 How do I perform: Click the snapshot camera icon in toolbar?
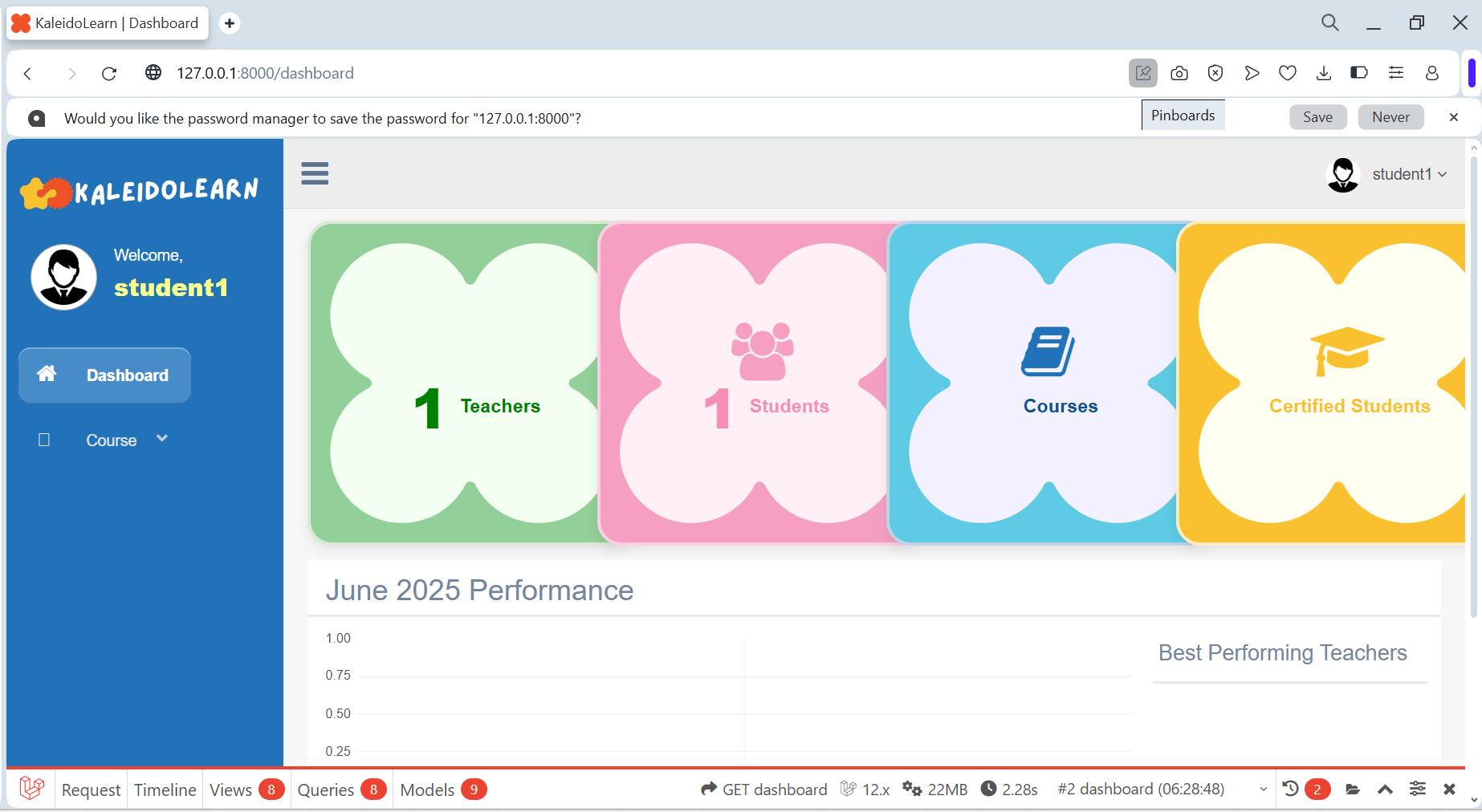1179,73
